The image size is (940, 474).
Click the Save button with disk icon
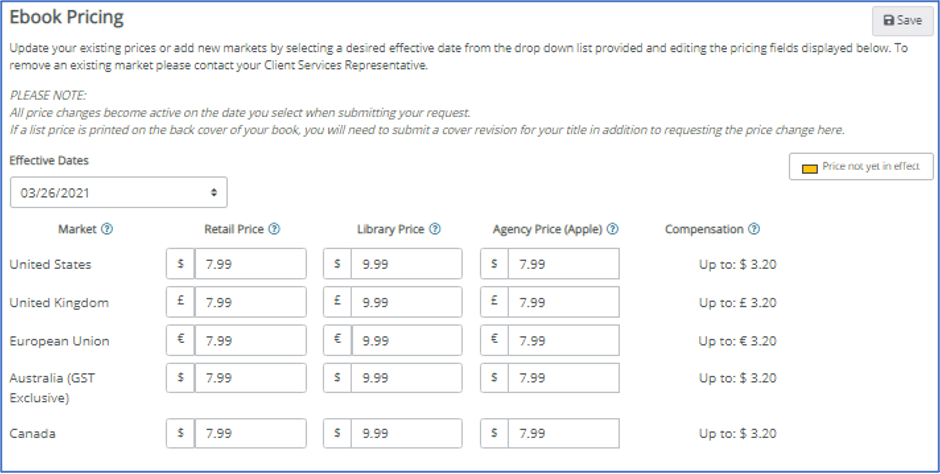point(902,20)
